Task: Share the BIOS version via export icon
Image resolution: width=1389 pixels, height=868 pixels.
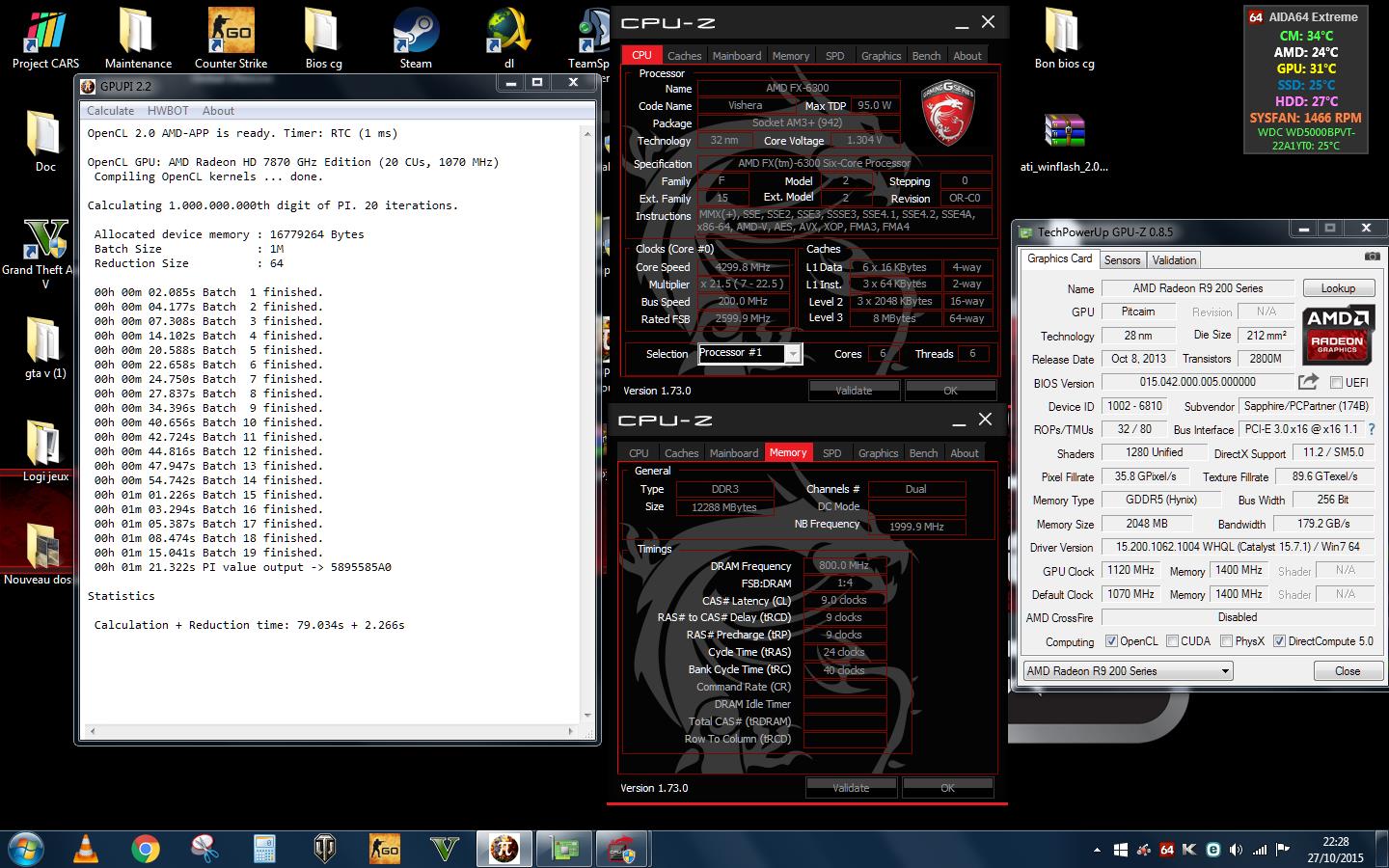Action: (x=1308, y=382)
